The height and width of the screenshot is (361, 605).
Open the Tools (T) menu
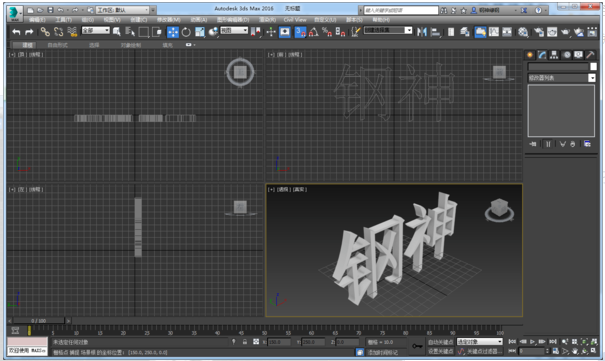click(63, 20)
